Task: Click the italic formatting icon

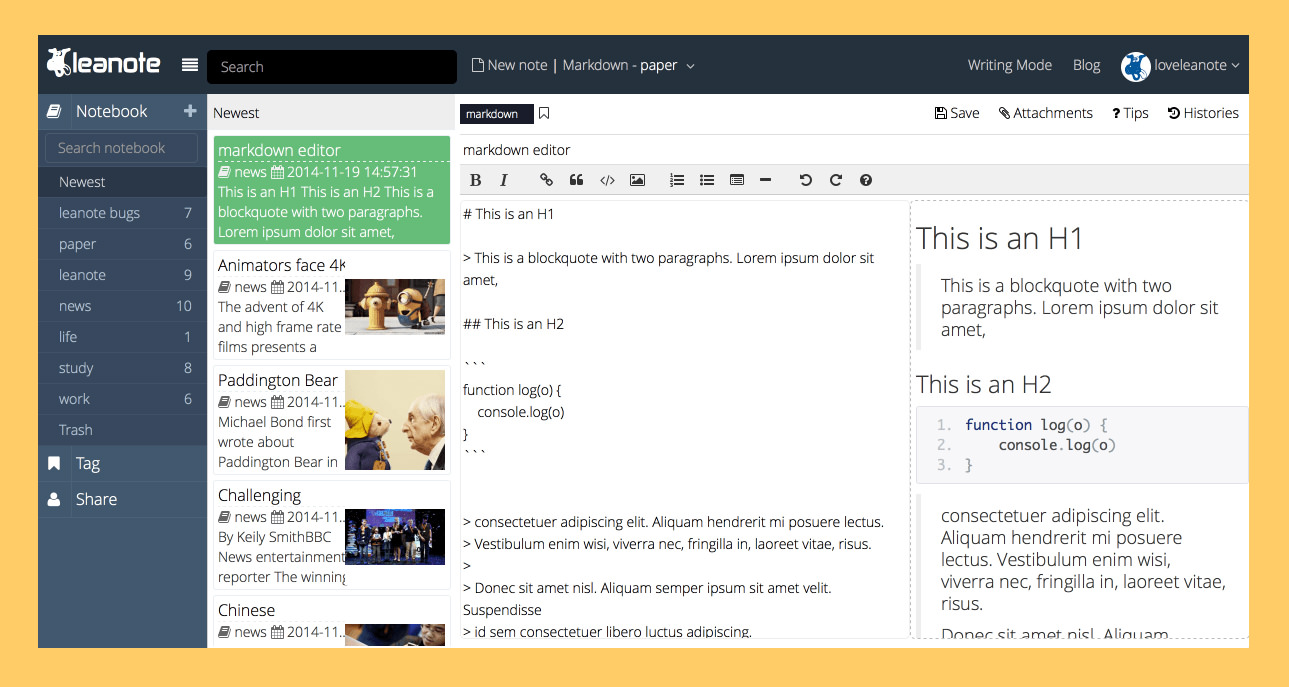Action: [504, 180]
